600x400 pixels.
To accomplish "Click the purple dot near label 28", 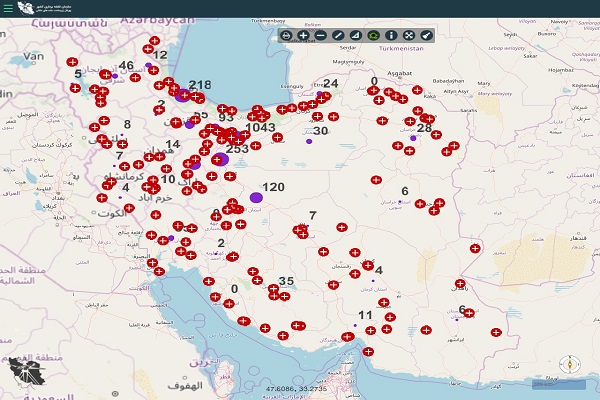I will 414,137.
